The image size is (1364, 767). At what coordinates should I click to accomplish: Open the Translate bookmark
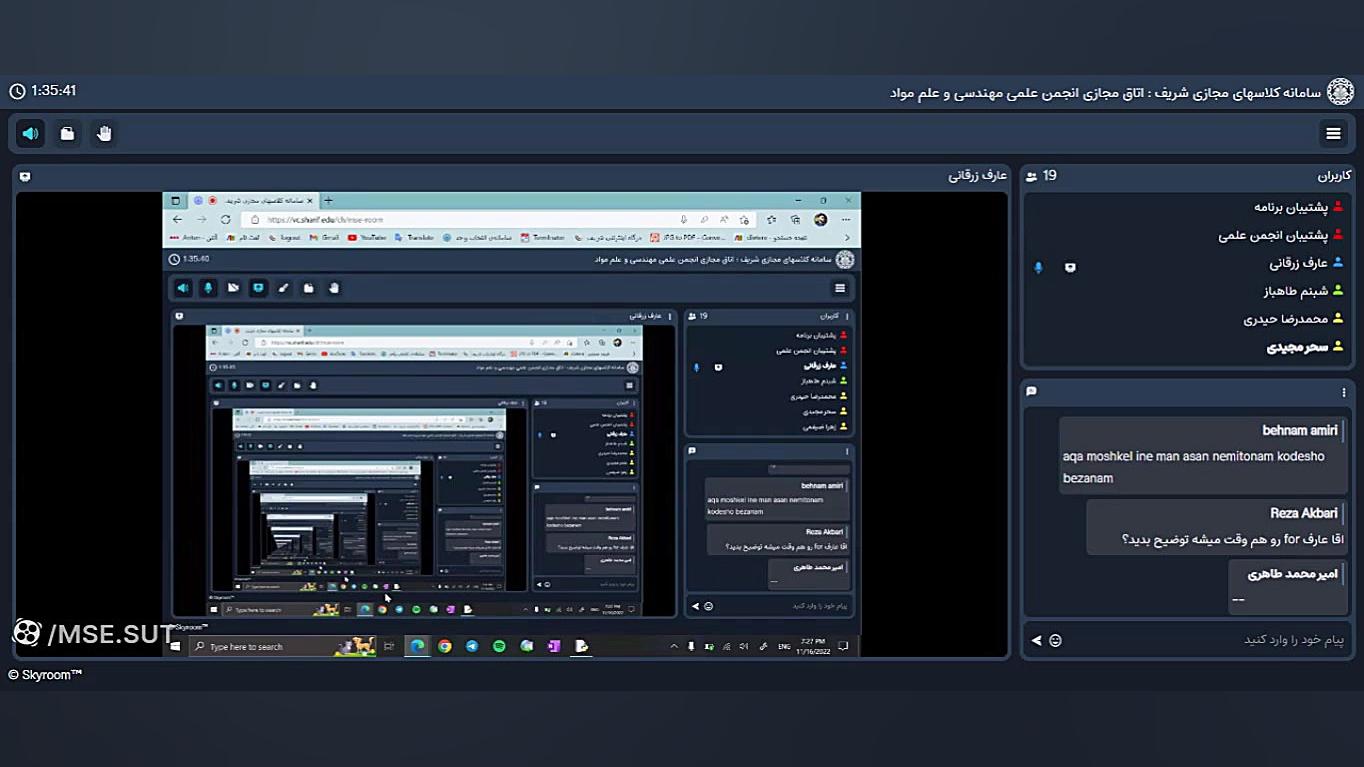coord(414,238)
